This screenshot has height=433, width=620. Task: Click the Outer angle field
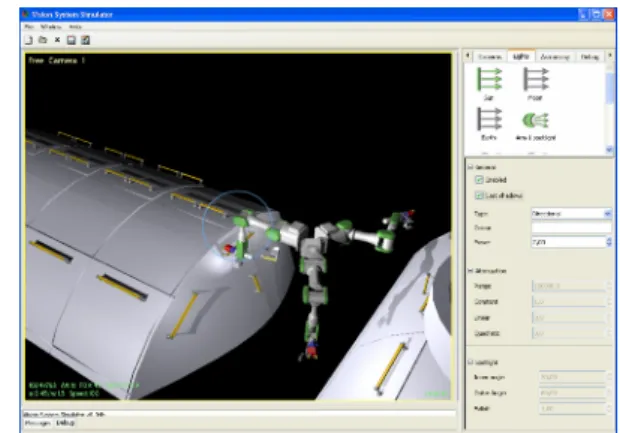(572, 393)
